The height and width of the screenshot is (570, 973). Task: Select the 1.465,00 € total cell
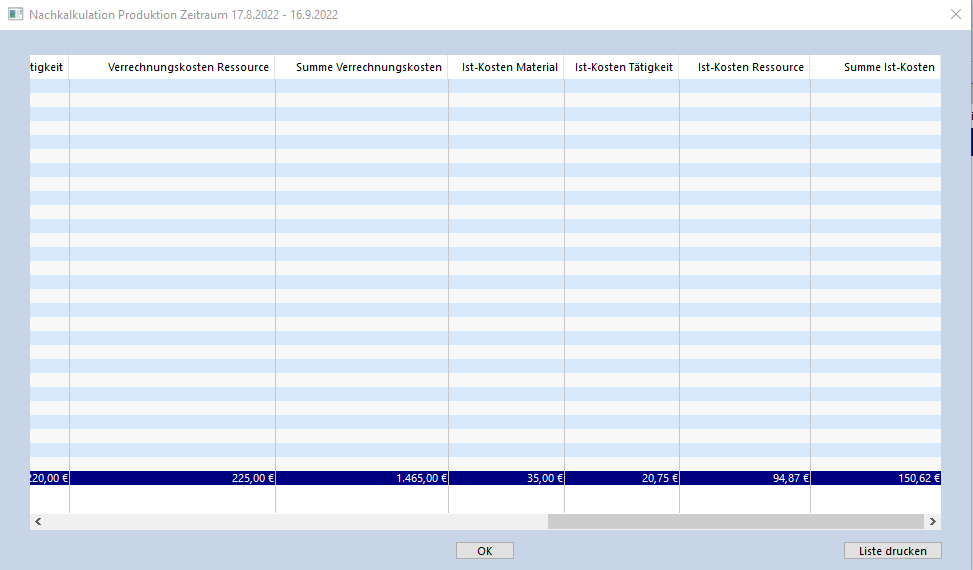[x=362, y=478]
